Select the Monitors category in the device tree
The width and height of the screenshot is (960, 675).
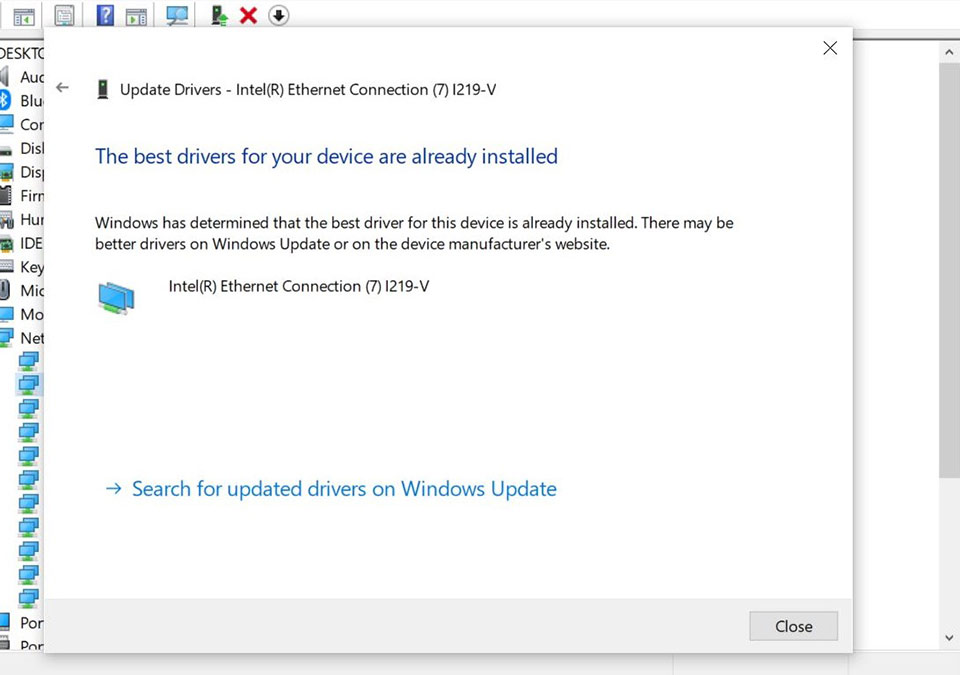(22, 314)
